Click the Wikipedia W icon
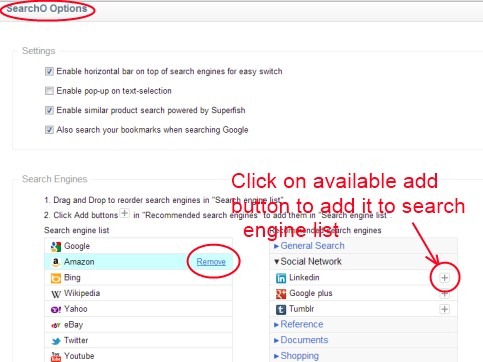Screen dimensions: 483x362 pyautogui.click(x=56, y=294)
